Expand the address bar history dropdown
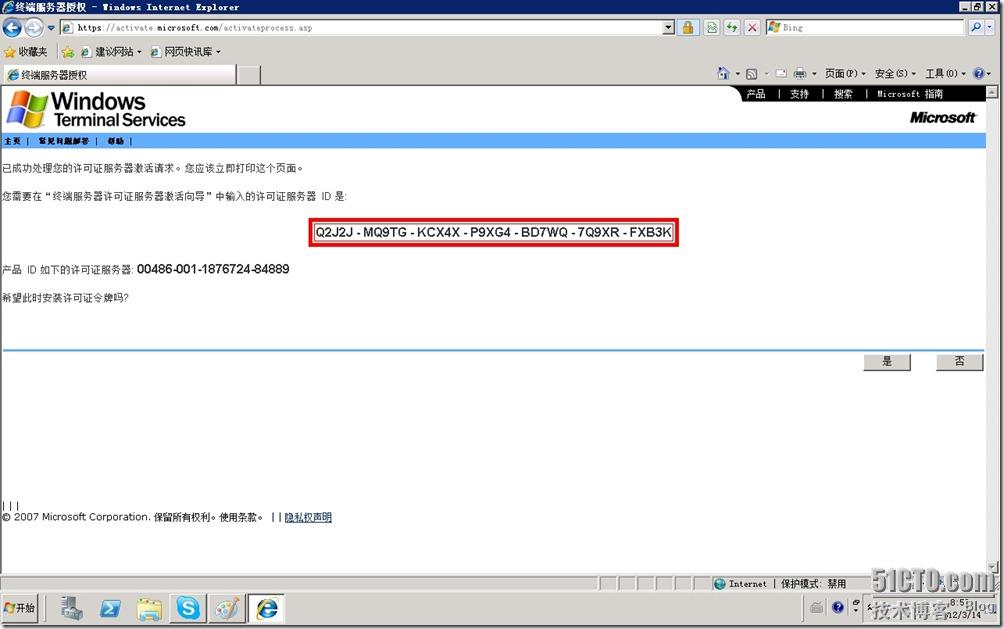Screen dimensions: 1004x629 668,28
